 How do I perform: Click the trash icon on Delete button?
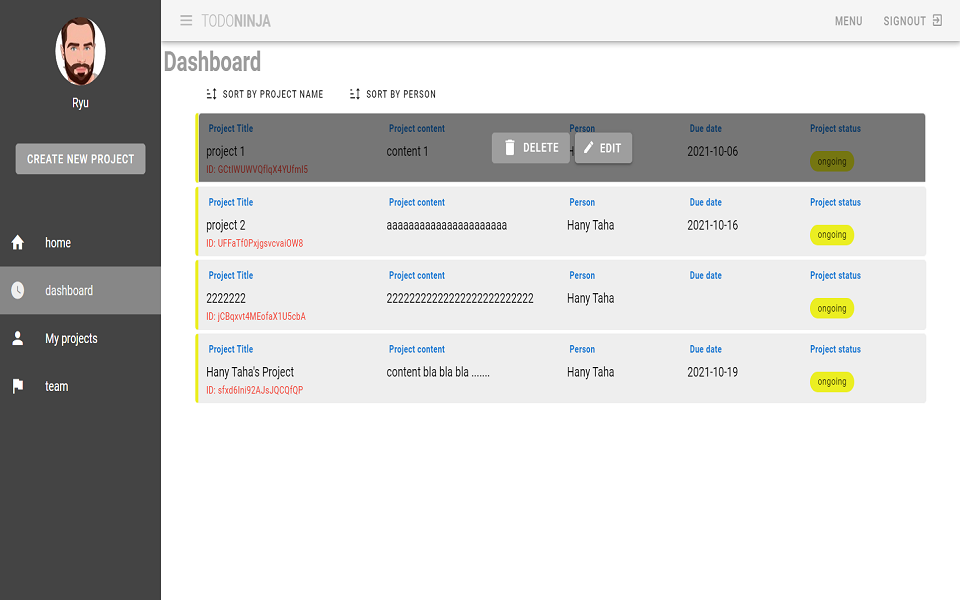click(510, 148)
